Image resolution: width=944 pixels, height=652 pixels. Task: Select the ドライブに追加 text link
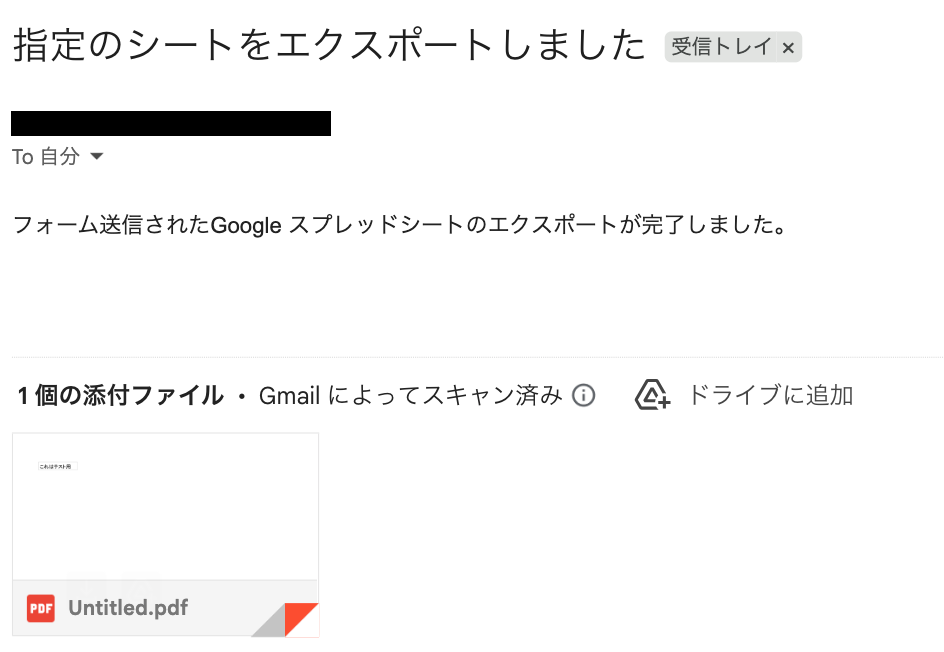(x=770, y=396)
